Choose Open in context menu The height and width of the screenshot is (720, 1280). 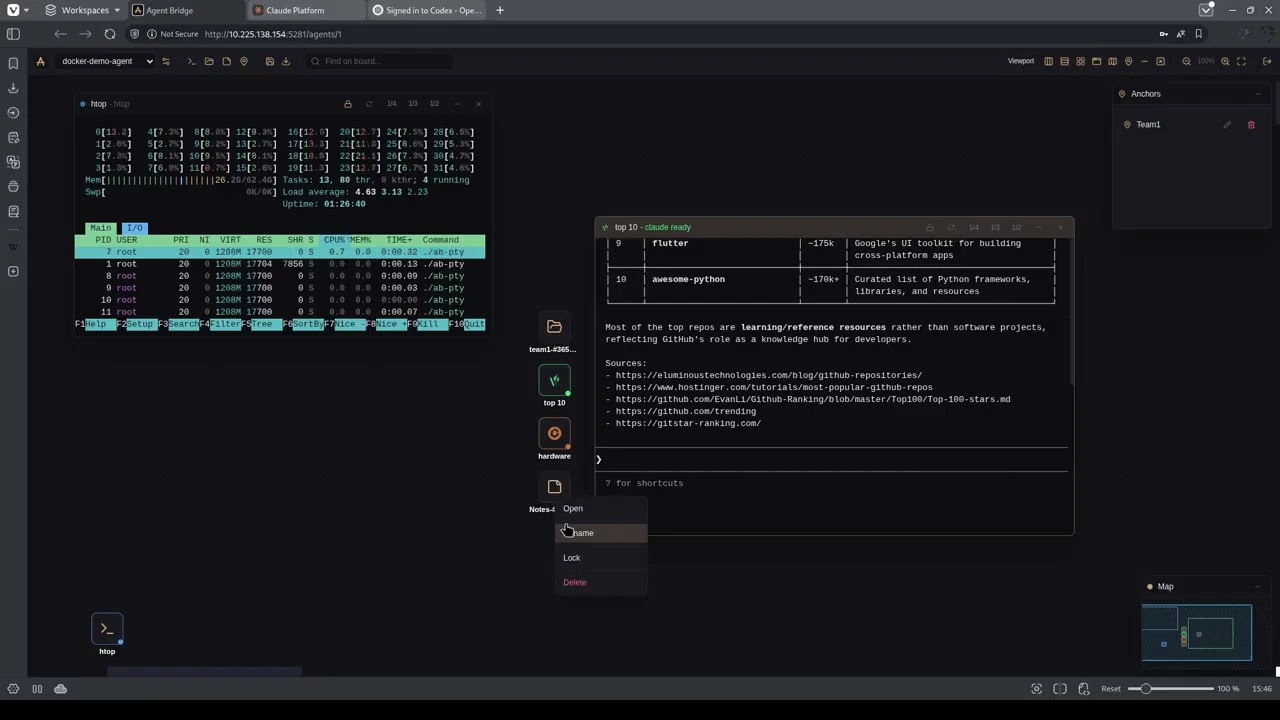tap(601, 508)
